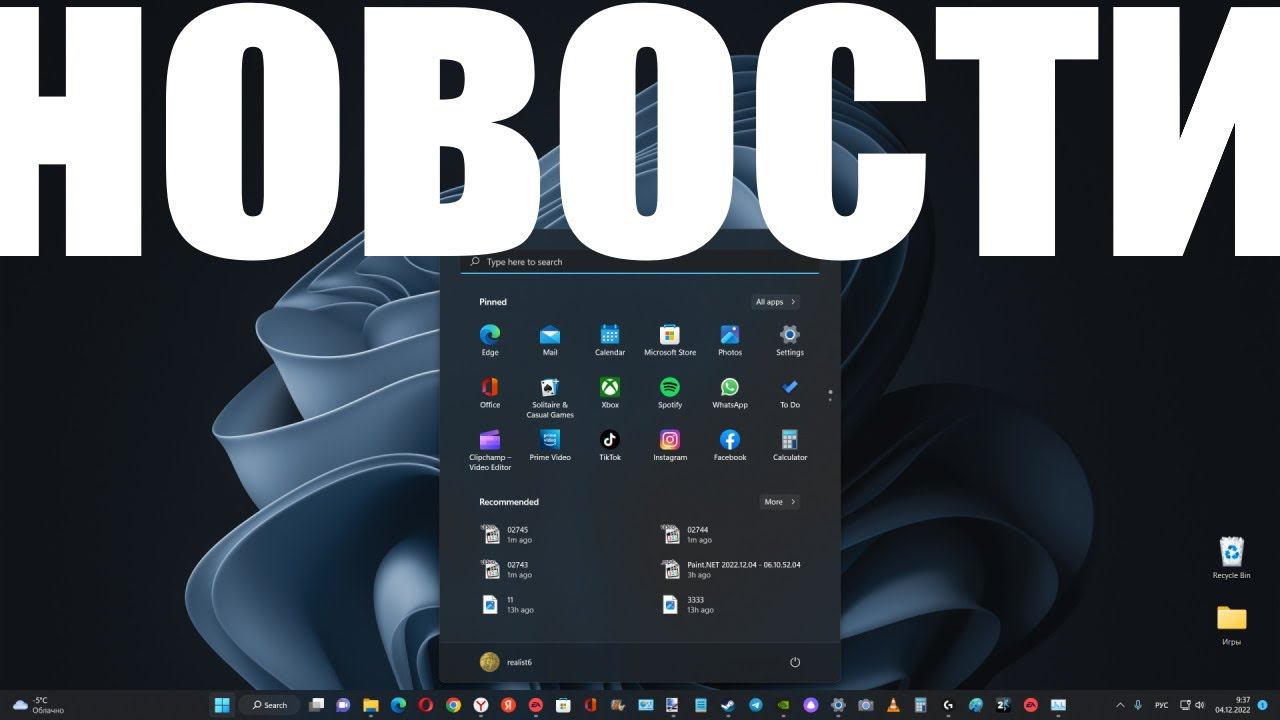Launch the Photos app
1280x720 pixels.
(x=730, y=340)
